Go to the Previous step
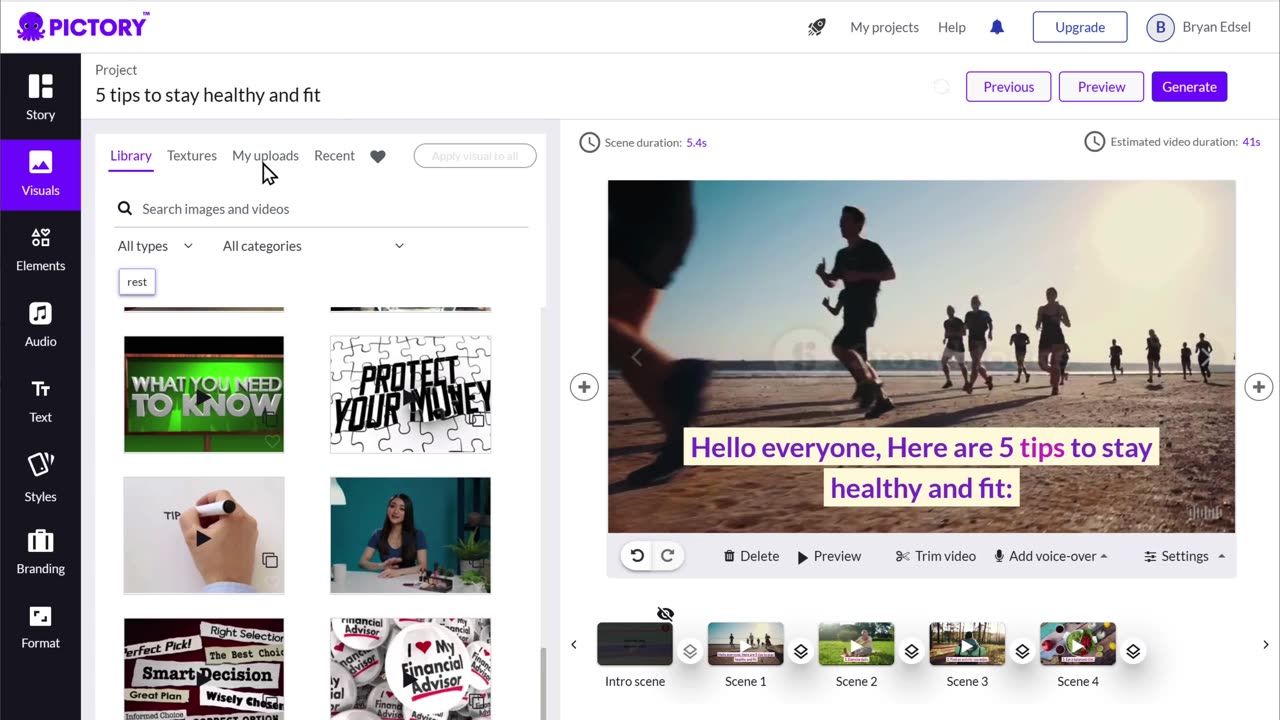Viewport: 1280px width, 720px height. 1008,87
